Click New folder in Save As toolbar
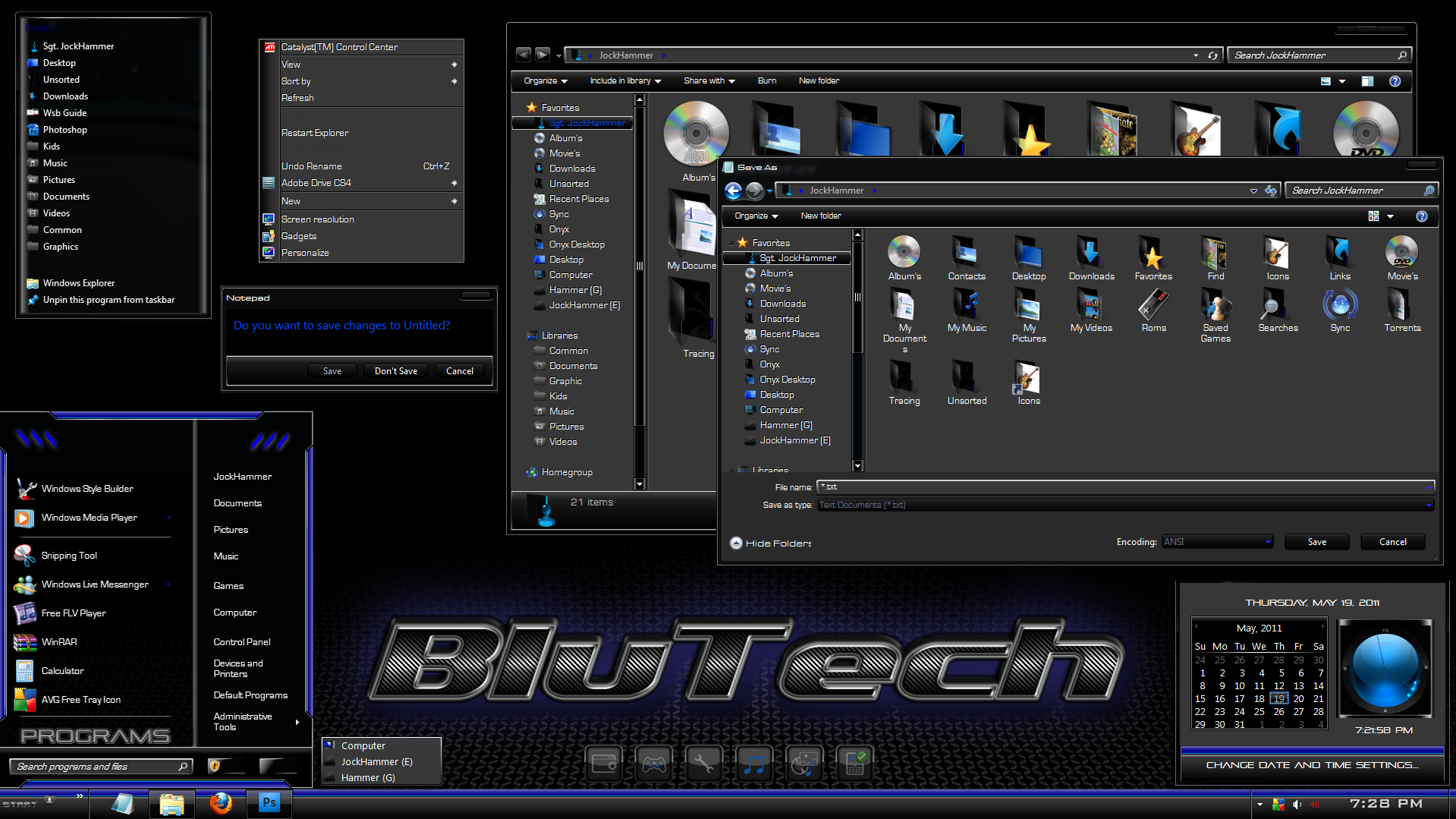 click(x=820, y=216)
